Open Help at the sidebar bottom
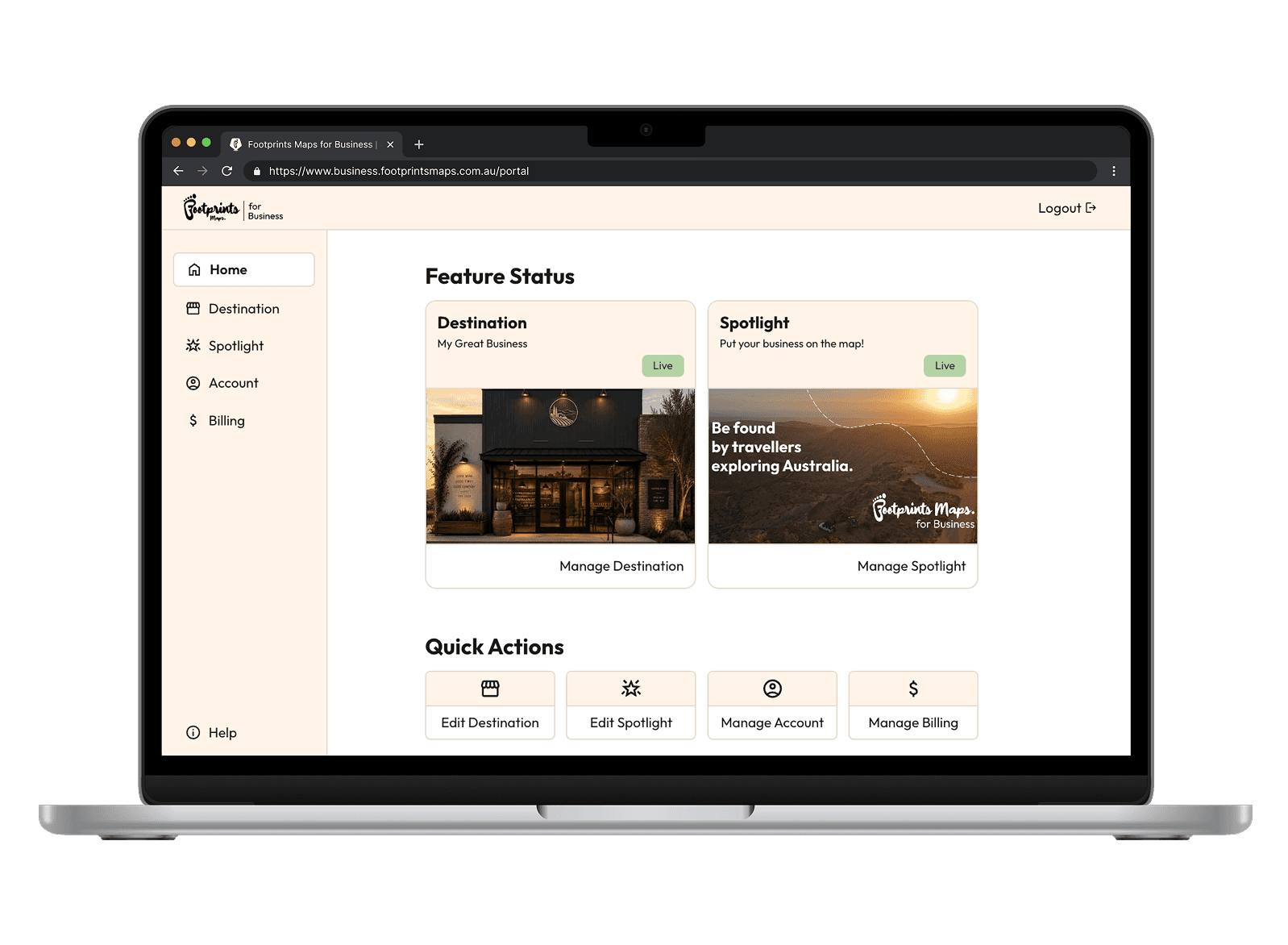This screenshot has height=945, width=1288. [x=211, y=733]
